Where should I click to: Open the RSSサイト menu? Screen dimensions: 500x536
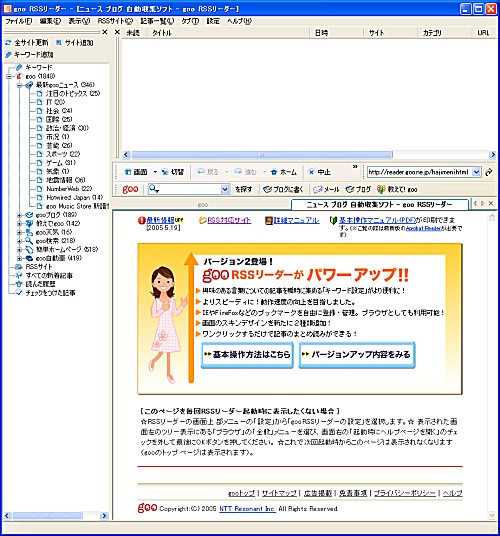tap(115, 21)
